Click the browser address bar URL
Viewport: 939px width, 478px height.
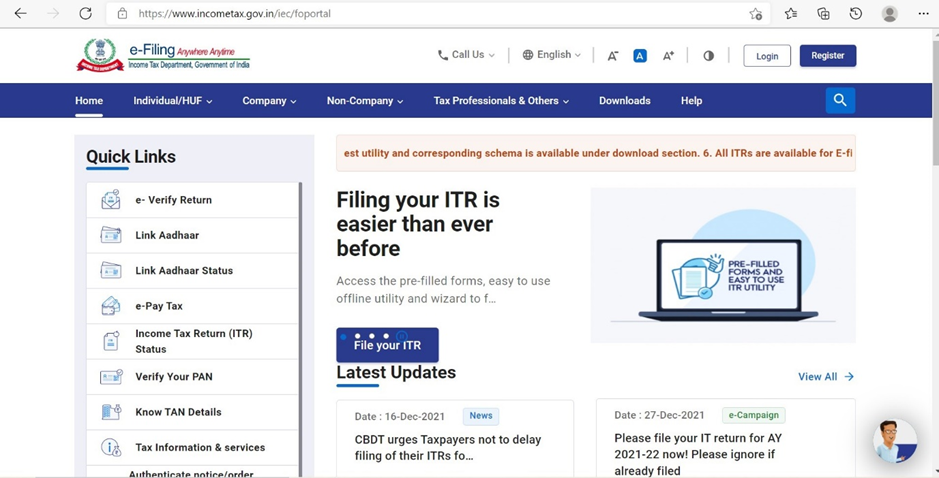click(x=235, y=13)
